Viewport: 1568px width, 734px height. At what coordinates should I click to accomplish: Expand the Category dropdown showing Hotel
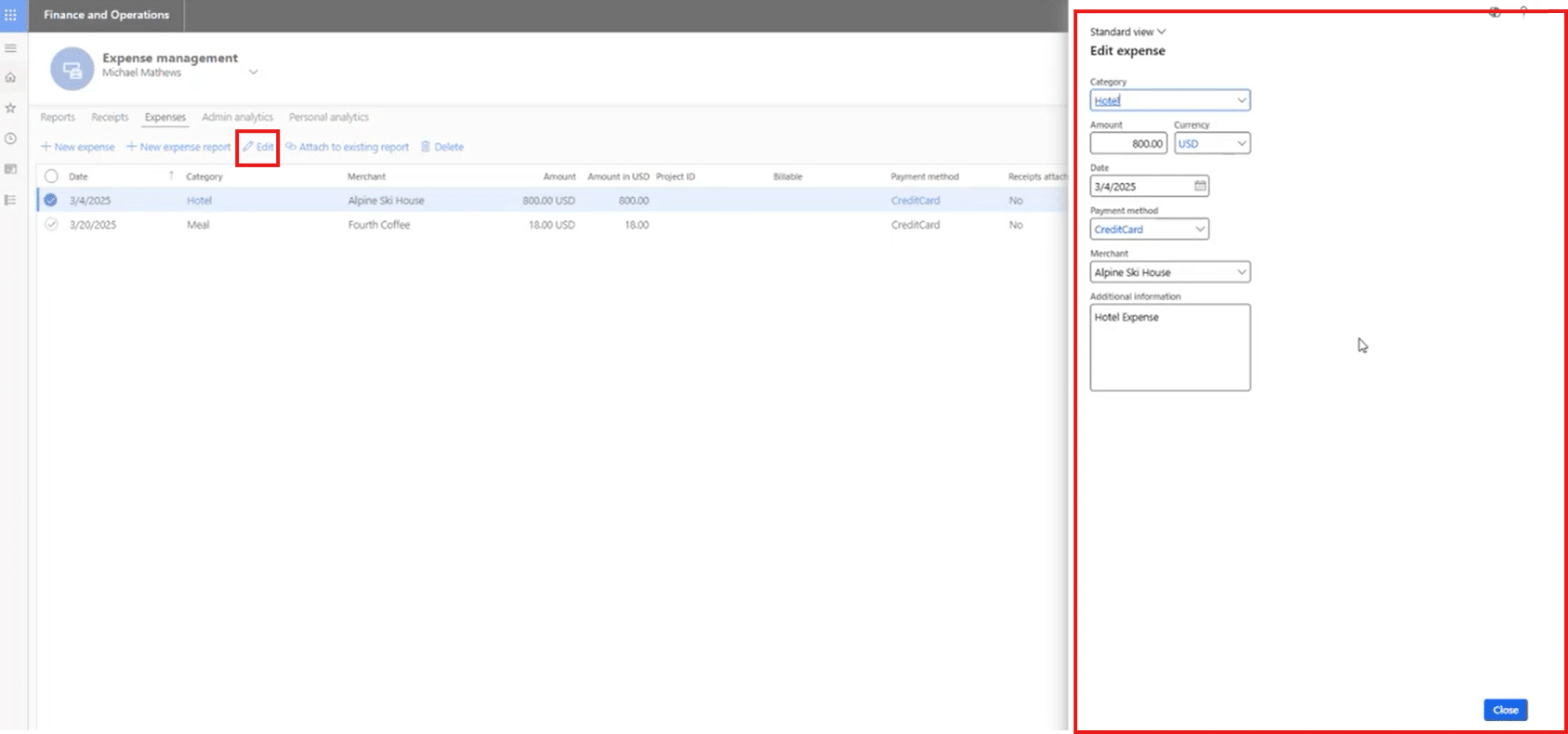pos(1241,100)
